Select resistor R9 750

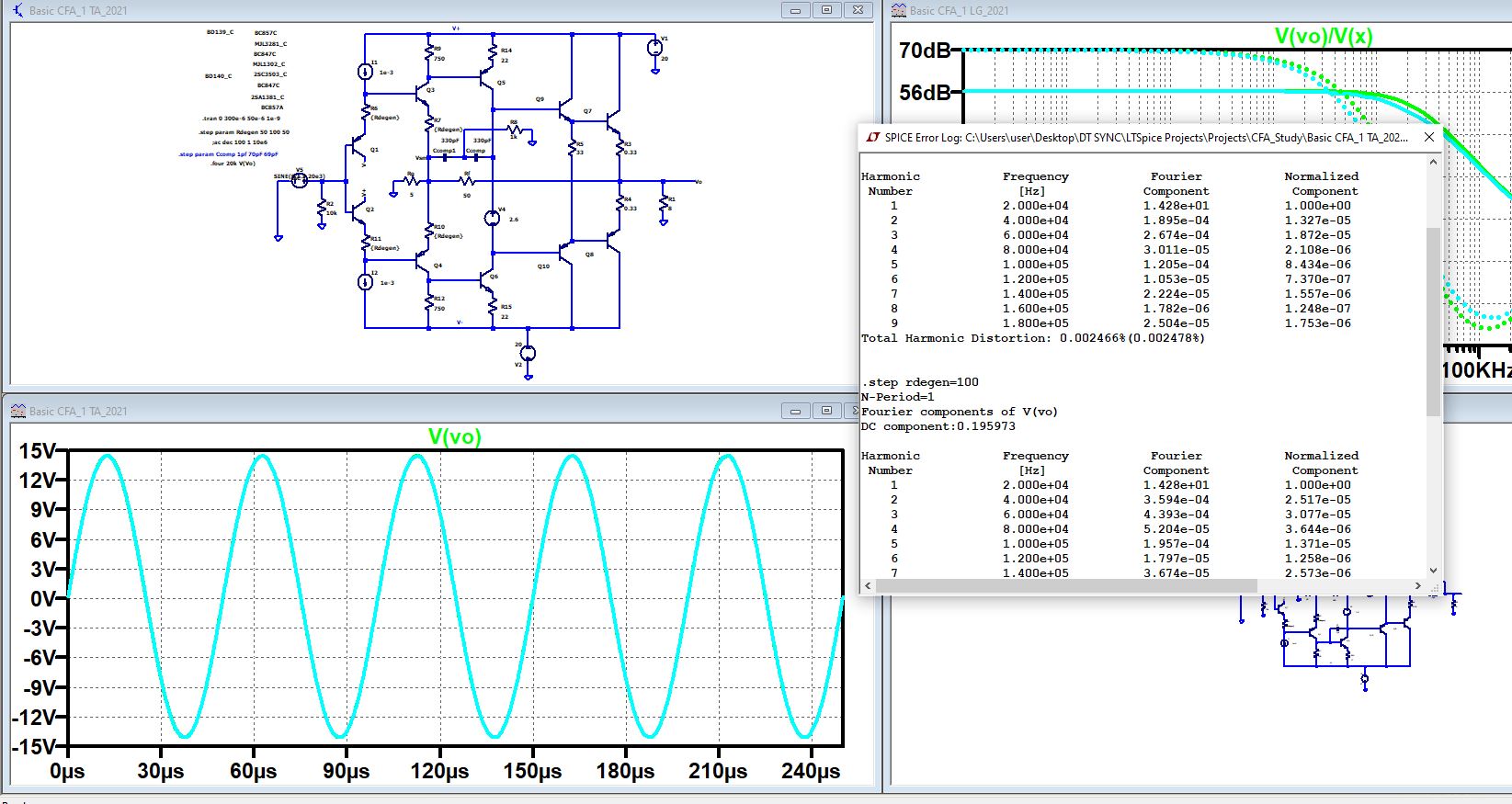pos(429,53)
